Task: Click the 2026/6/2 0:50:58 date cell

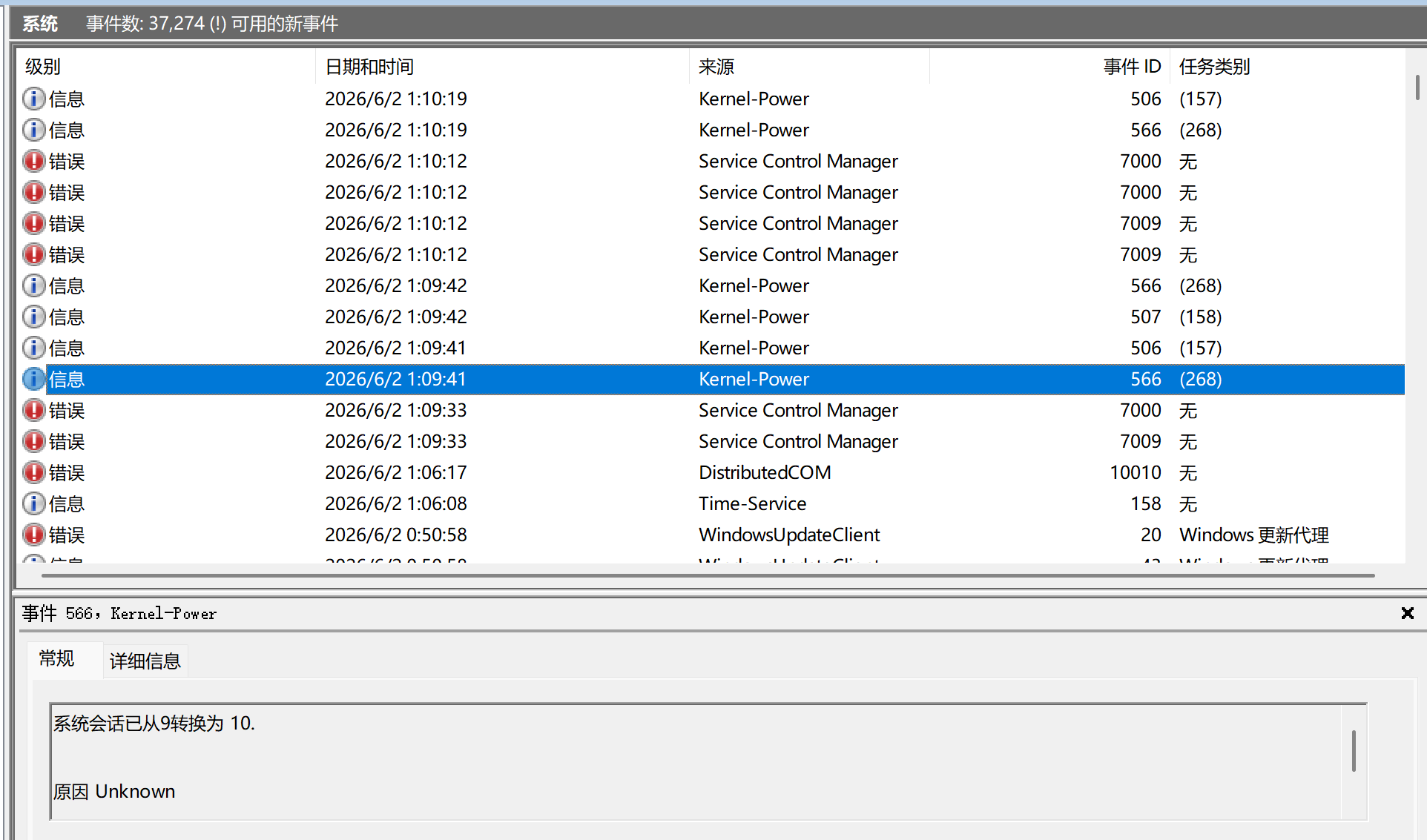Action: coord(396,535)
